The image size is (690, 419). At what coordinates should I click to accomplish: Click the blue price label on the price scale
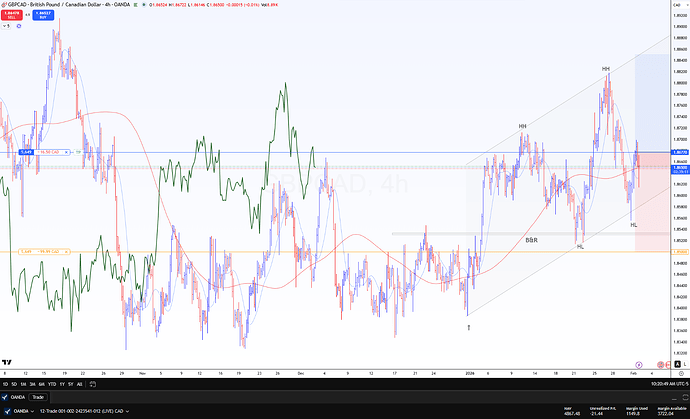point(680,152)
